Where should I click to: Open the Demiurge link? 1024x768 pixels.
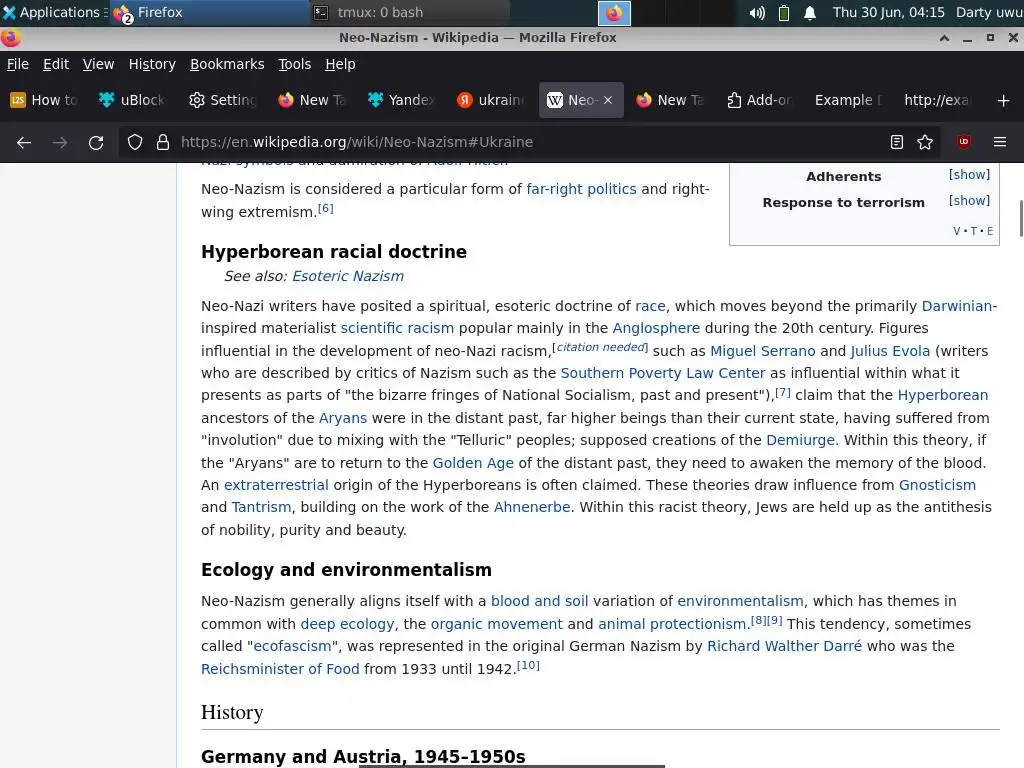pyautogui.click(x=801, y=440)
